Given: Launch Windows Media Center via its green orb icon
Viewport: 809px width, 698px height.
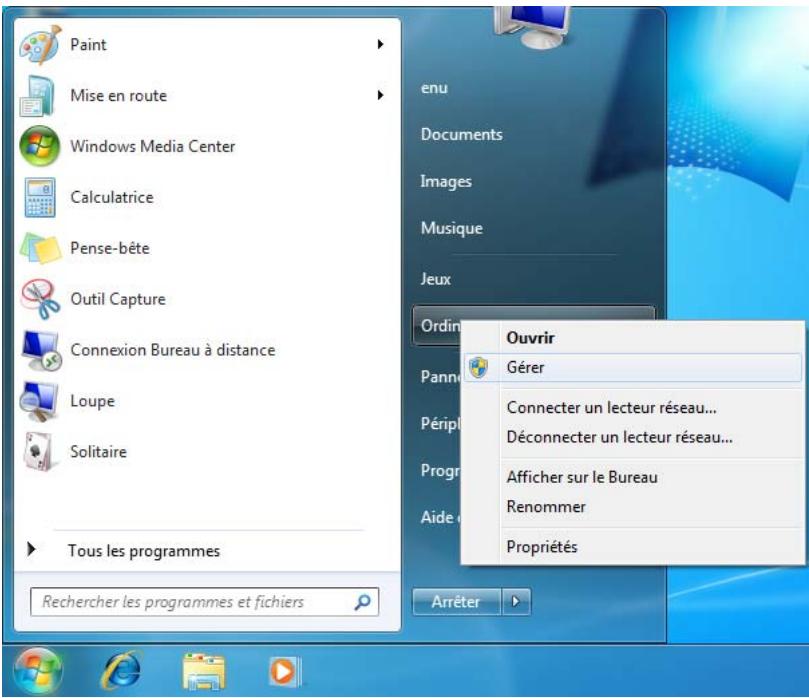Looking at the screenshot, I should point(39,146).
